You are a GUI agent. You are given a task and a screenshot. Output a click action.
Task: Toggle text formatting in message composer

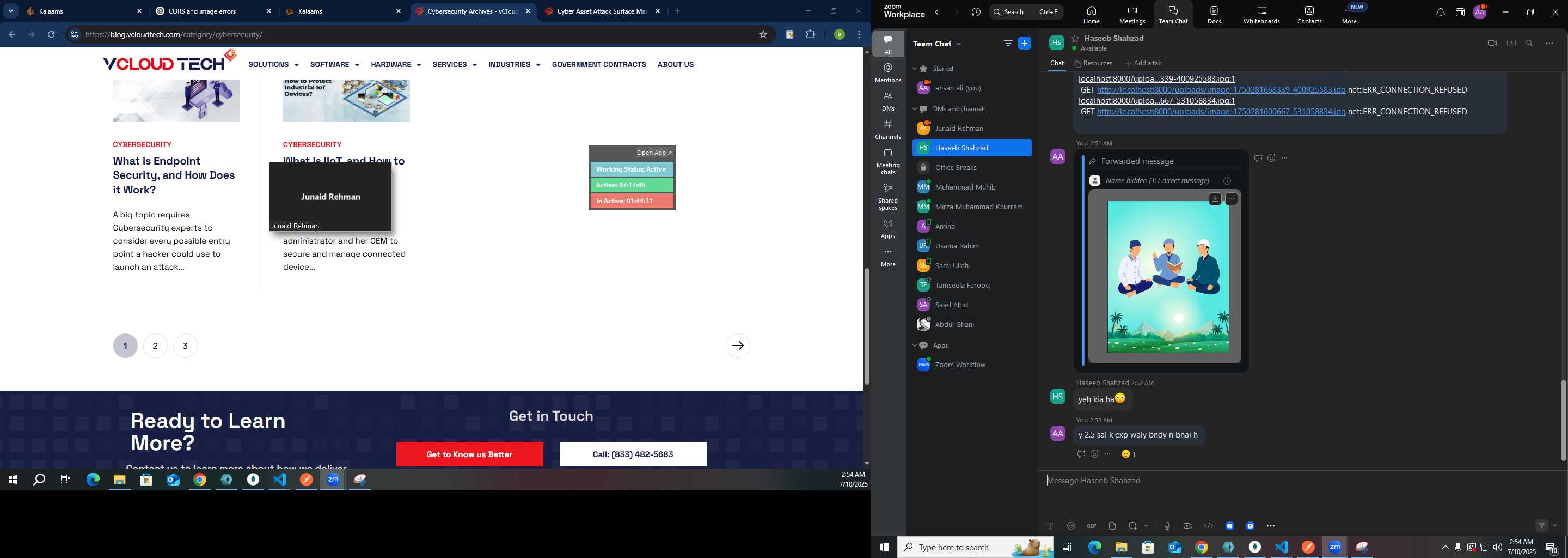tap(1049, 526)
